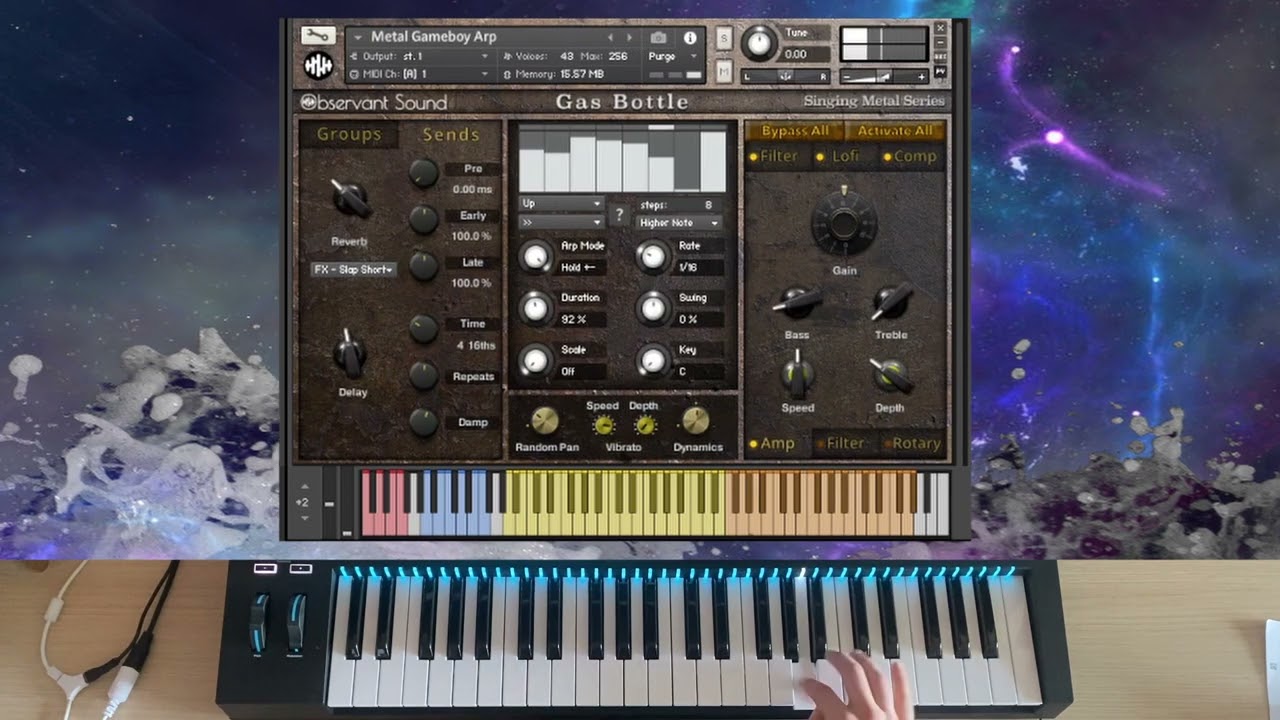Viewport: 1280px width, 720px height.
Task: Click the Scale knob
Action: (x=536, y=360)
